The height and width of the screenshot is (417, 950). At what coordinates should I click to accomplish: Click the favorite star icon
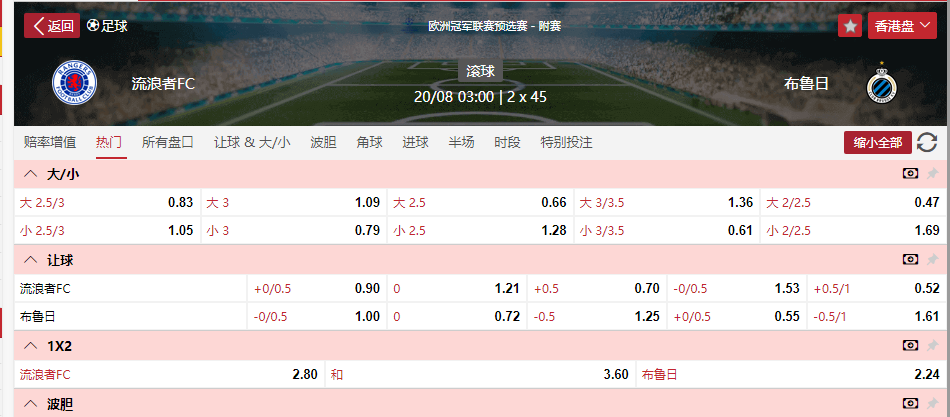click(x=850, y=25)
